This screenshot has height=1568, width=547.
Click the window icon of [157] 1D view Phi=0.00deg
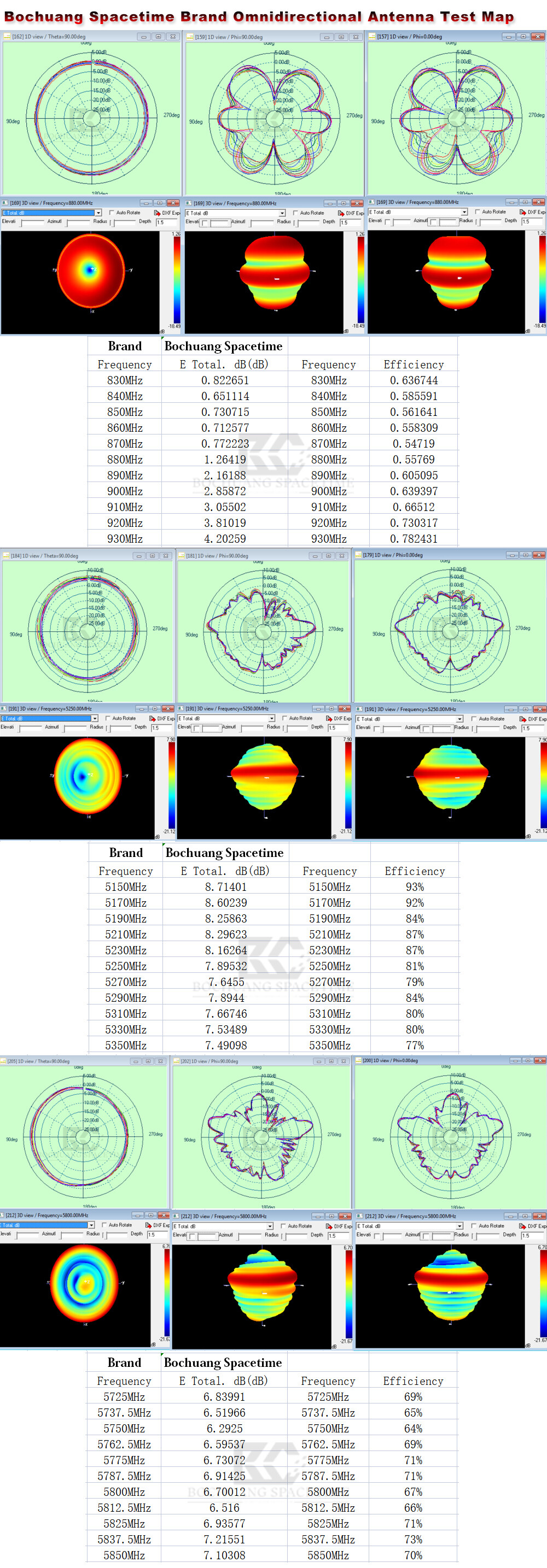click(x=371, y=37)
